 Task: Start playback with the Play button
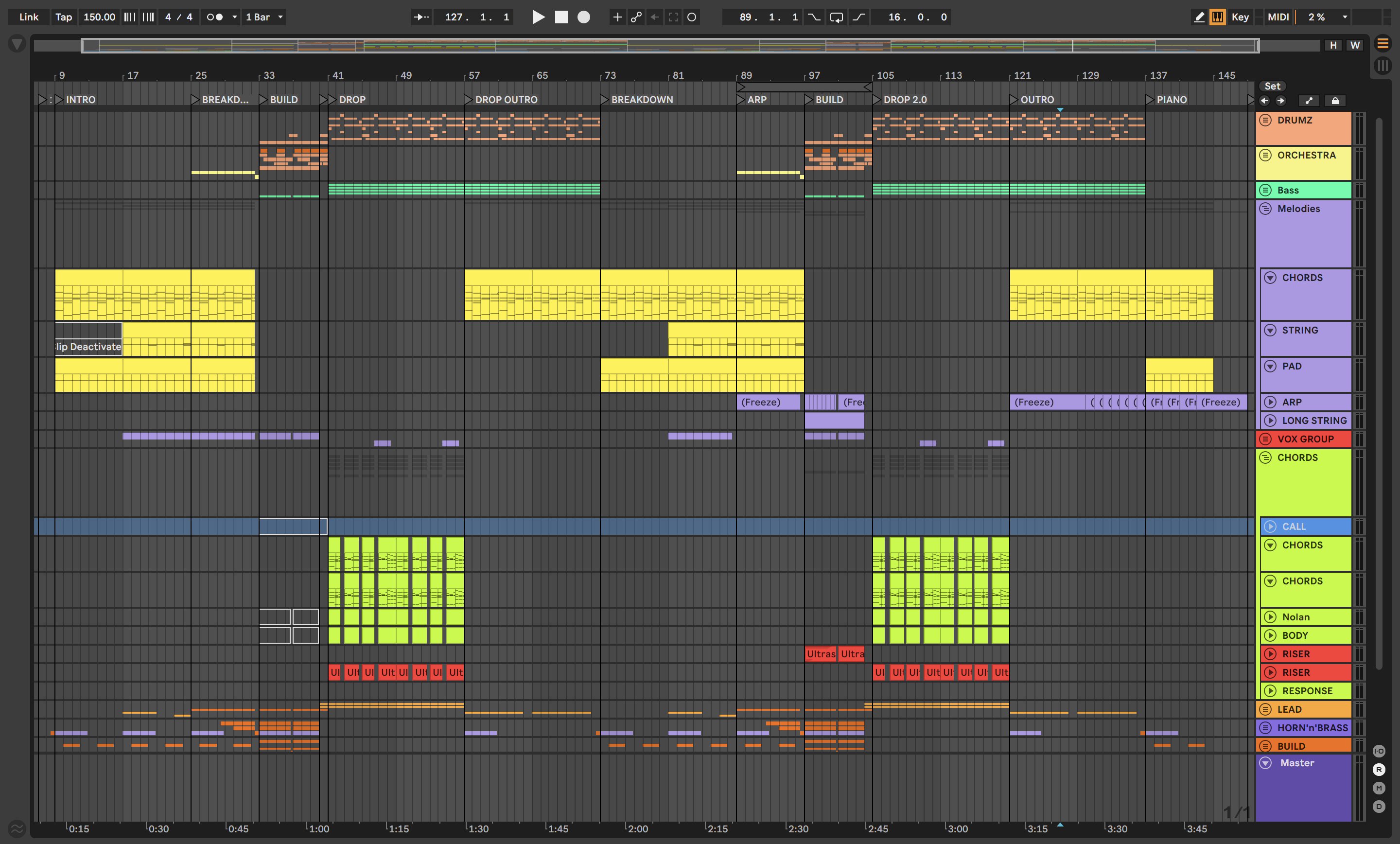point(538,17)
